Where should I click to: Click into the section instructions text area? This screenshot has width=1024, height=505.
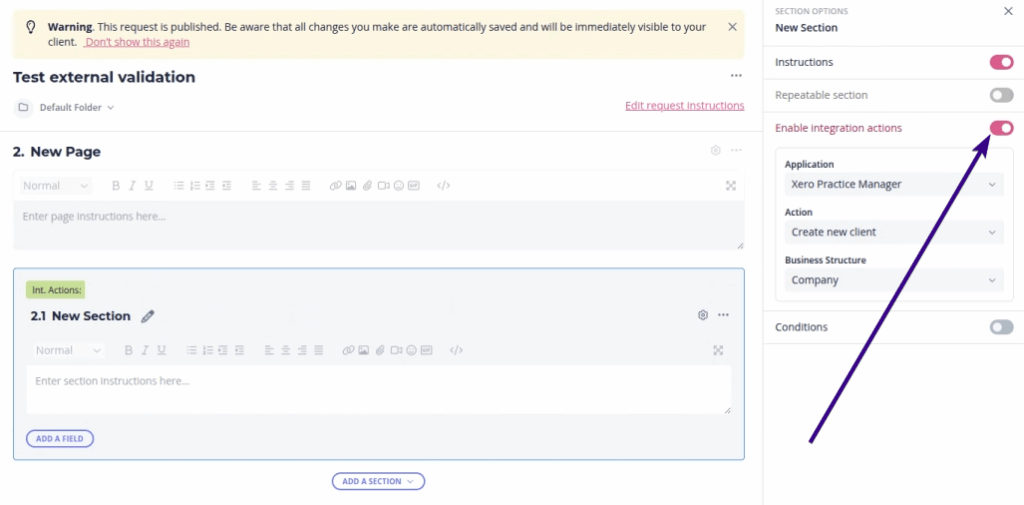378,388
